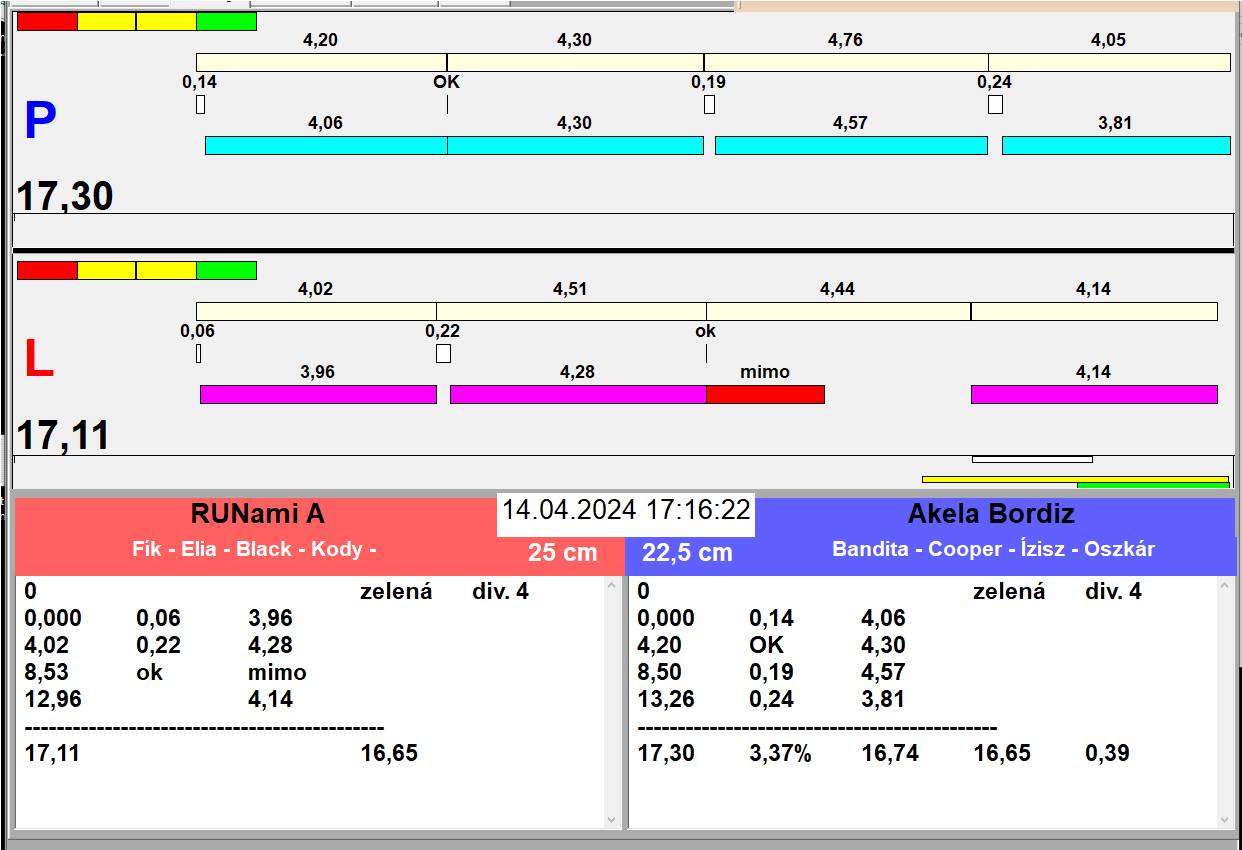Click lane P total time 17,30

pyautogui.click(x=65, y=197)
